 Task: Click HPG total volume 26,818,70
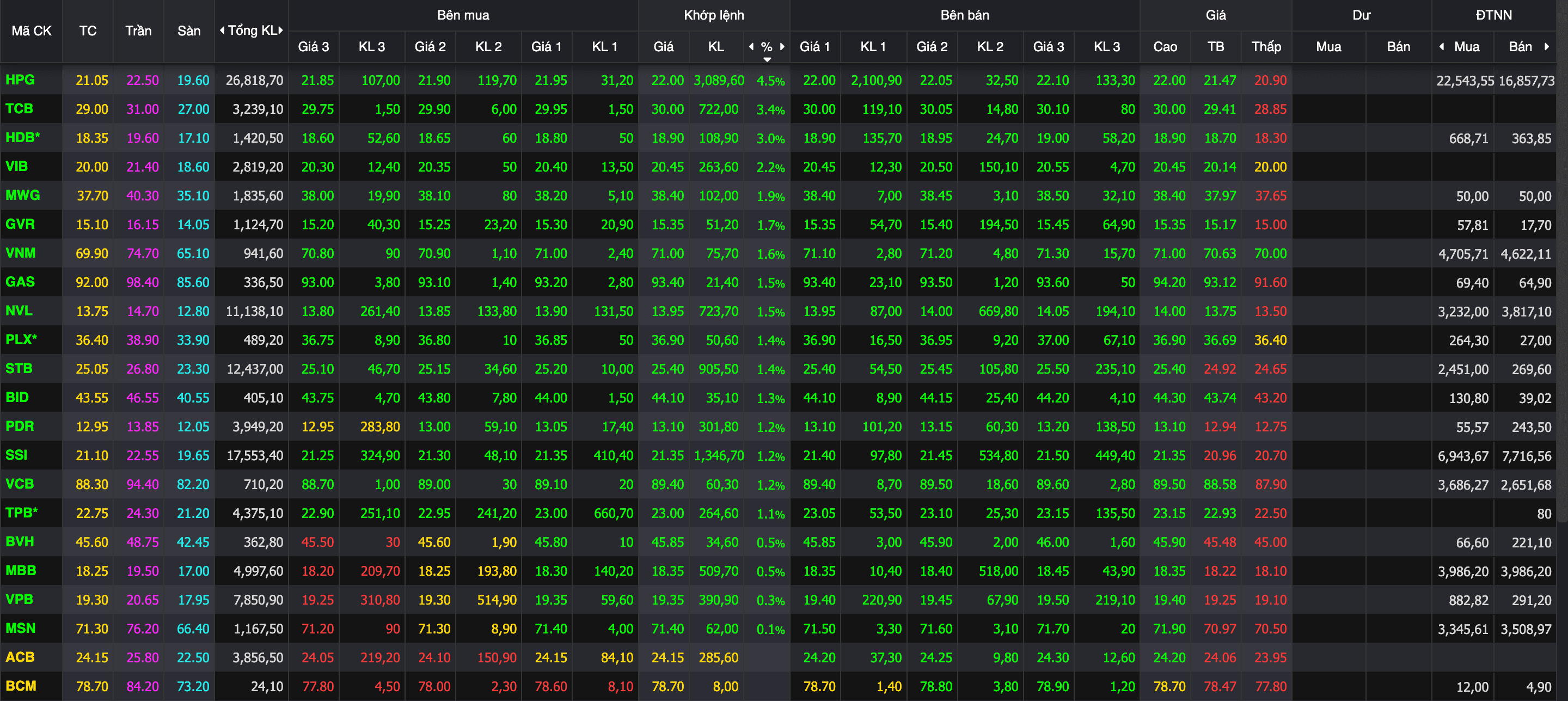click(x=254, y=81)
